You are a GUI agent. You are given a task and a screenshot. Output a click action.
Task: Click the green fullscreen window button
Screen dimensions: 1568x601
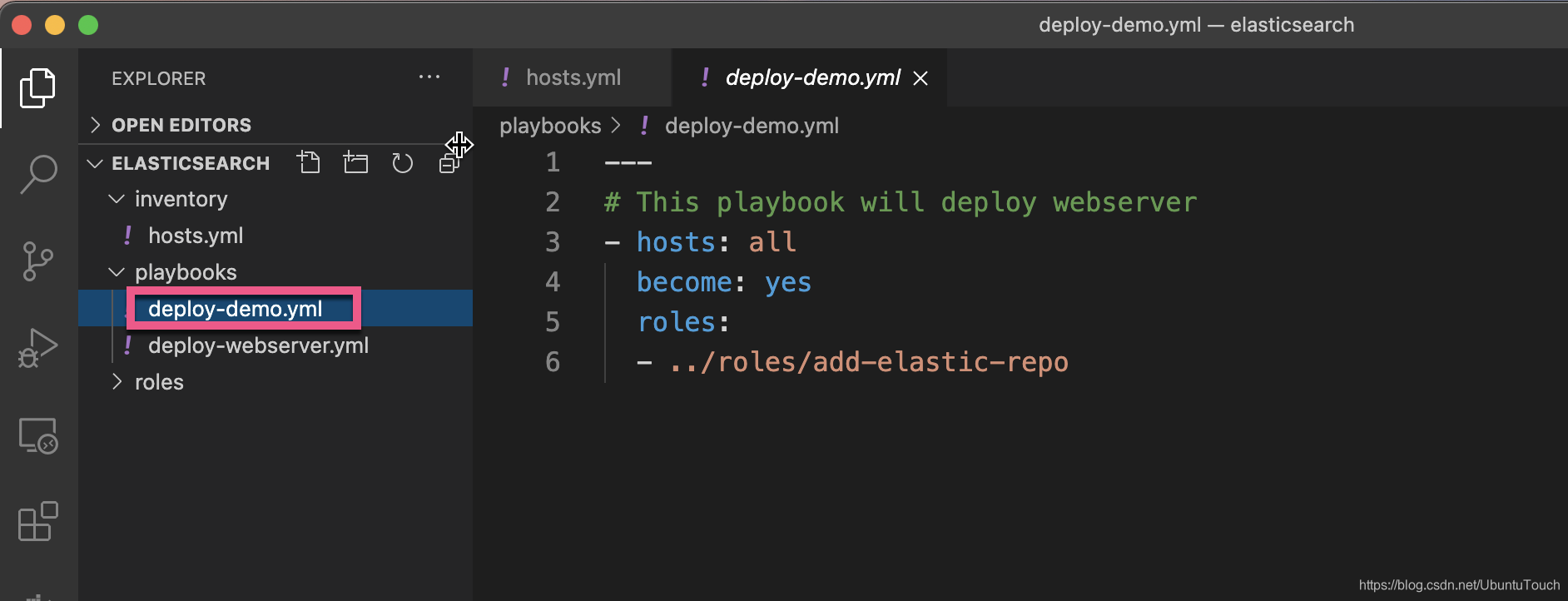pyautogui.click(x=88, y=25)
